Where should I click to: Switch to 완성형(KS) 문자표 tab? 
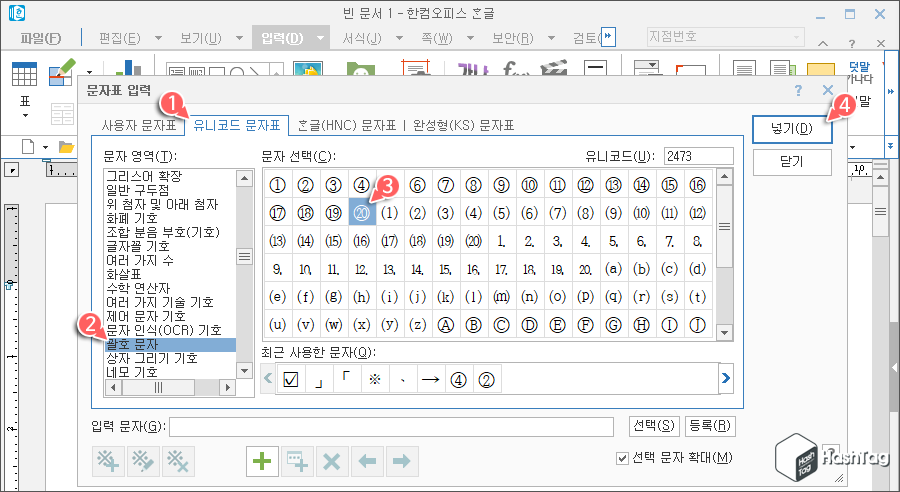click(463, 125)
